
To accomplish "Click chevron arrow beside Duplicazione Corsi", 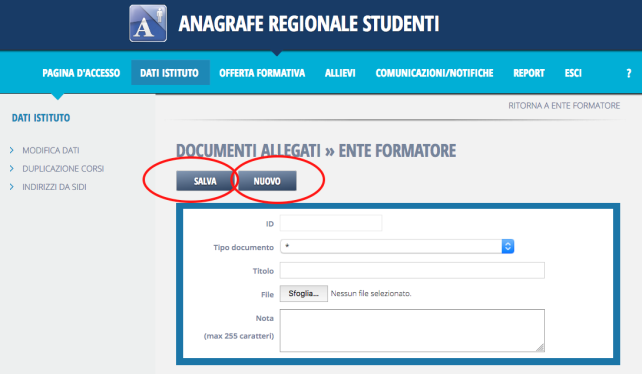I will coord(11,168).
